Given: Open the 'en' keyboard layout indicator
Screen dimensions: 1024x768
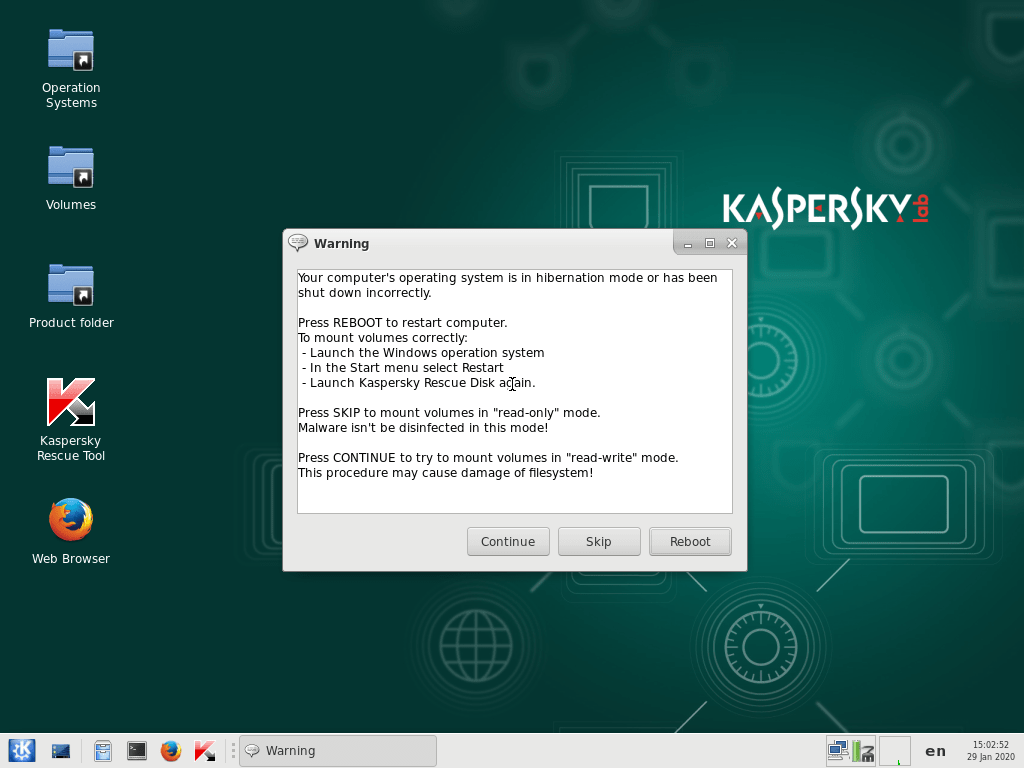Looking at the screenshot, I should [x=935, y=751].
